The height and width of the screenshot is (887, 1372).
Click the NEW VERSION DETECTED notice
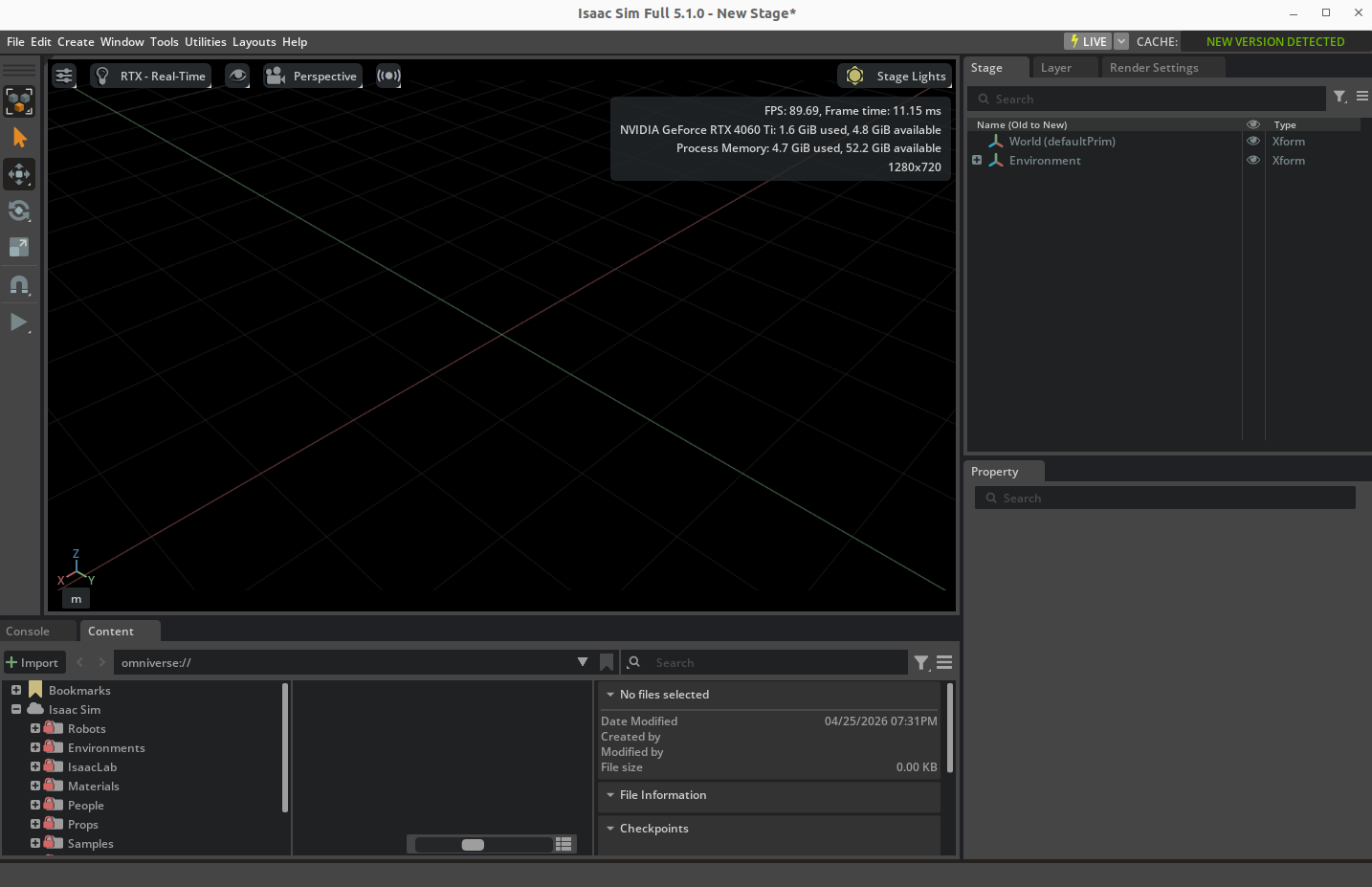tap(1275, 41)
